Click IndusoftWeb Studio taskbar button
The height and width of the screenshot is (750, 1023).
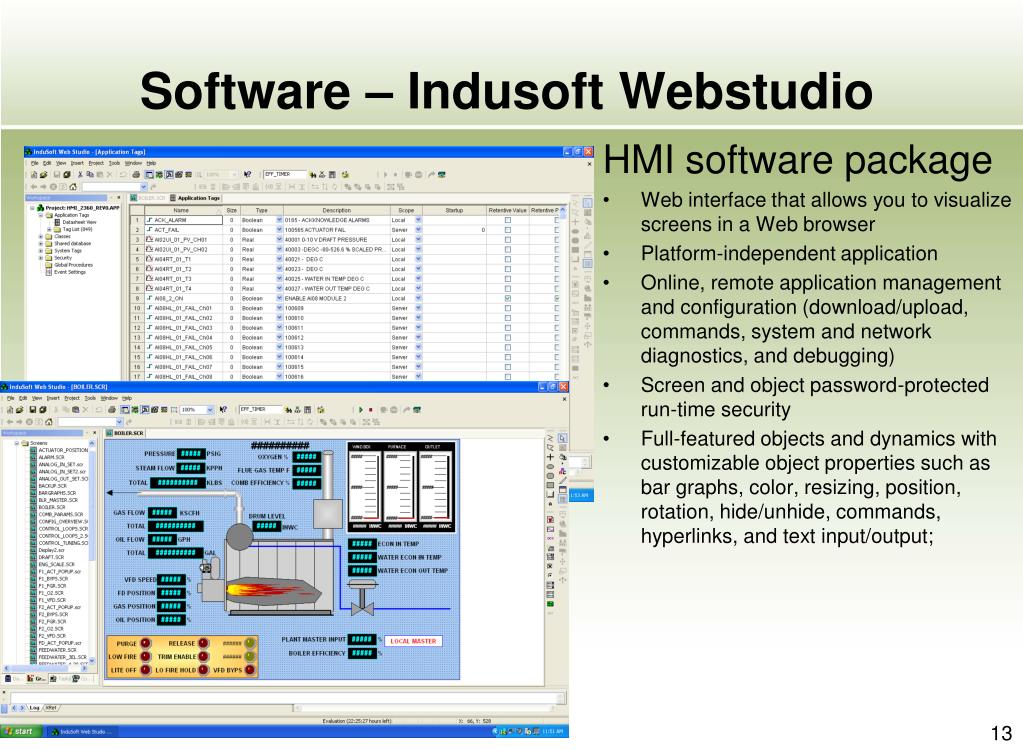tap(82, 732)
